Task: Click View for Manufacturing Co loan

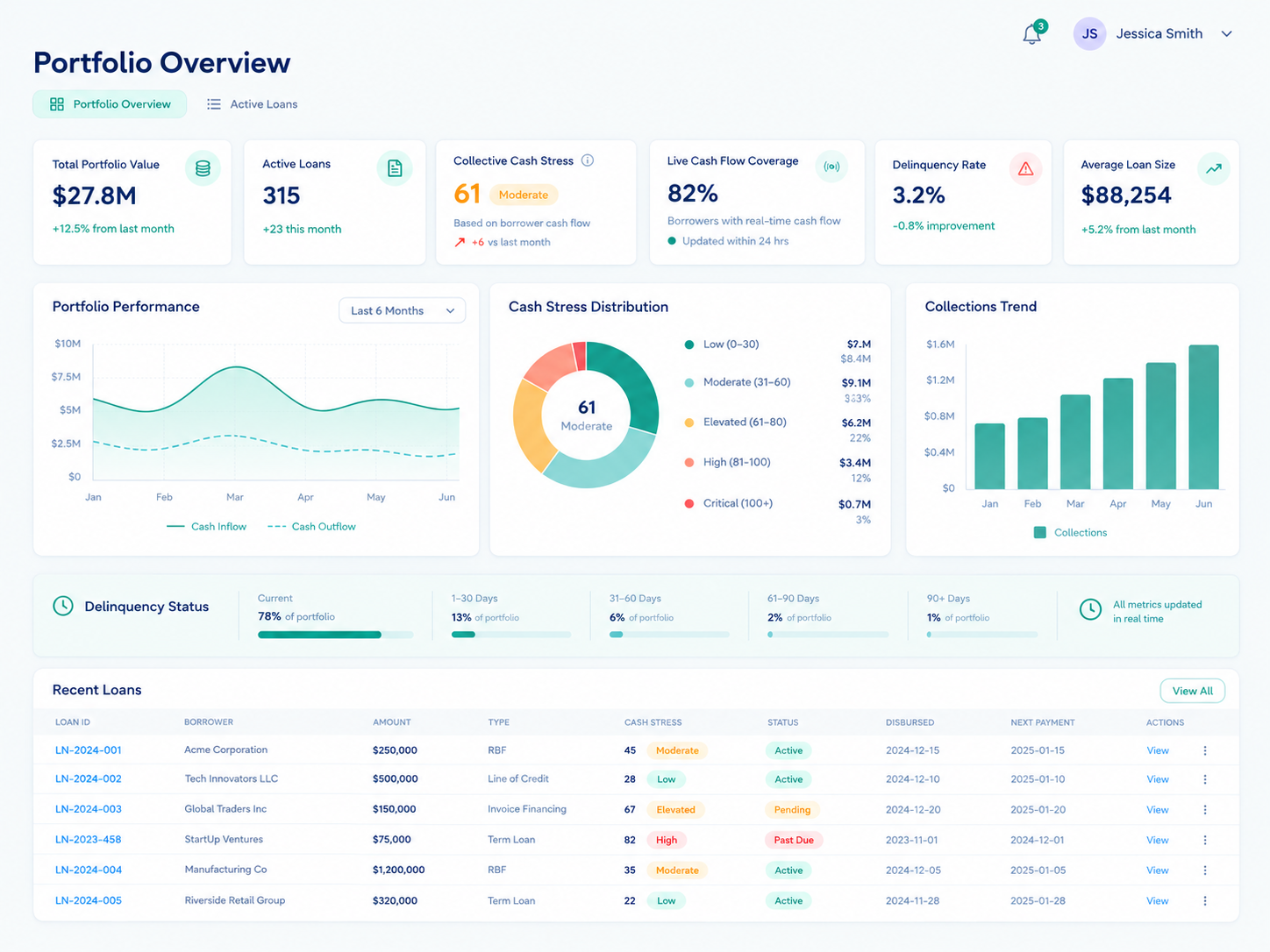Action: [1158, 870]
